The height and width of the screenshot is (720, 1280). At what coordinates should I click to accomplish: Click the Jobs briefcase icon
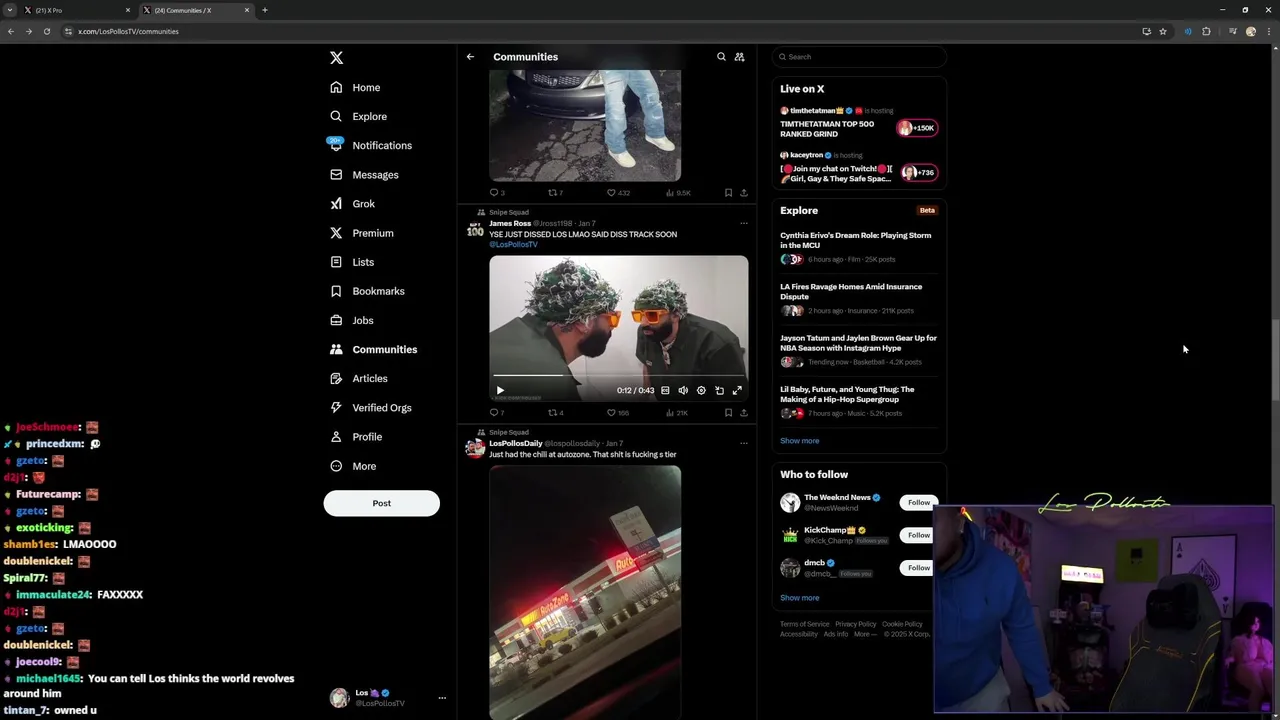[336, 320]
